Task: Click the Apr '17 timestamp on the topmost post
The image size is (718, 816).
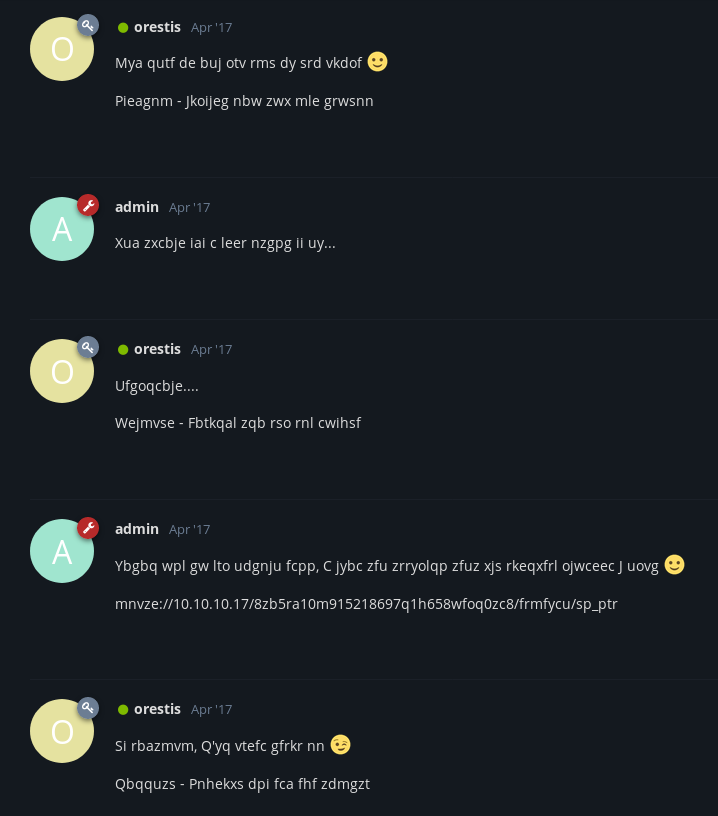Action: (x=211, y=28)
